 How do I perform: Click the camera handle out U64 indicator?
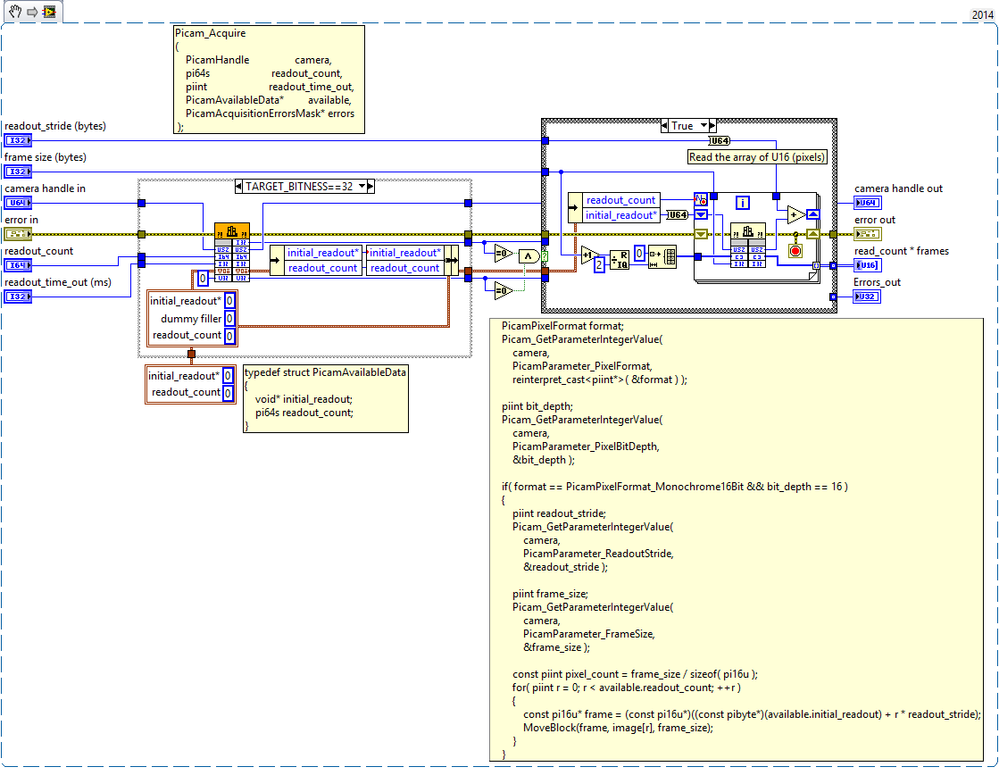(x=867, y=203)
